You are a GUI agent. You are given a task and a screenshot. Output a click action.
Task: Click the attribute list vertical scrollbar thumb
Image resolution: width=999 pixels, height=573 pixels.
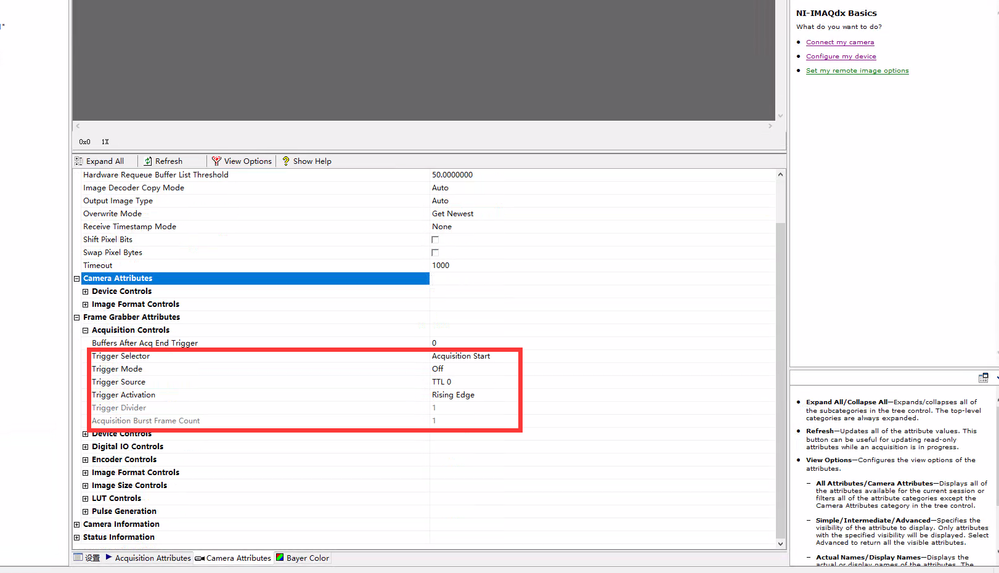[x=780, y=381]
